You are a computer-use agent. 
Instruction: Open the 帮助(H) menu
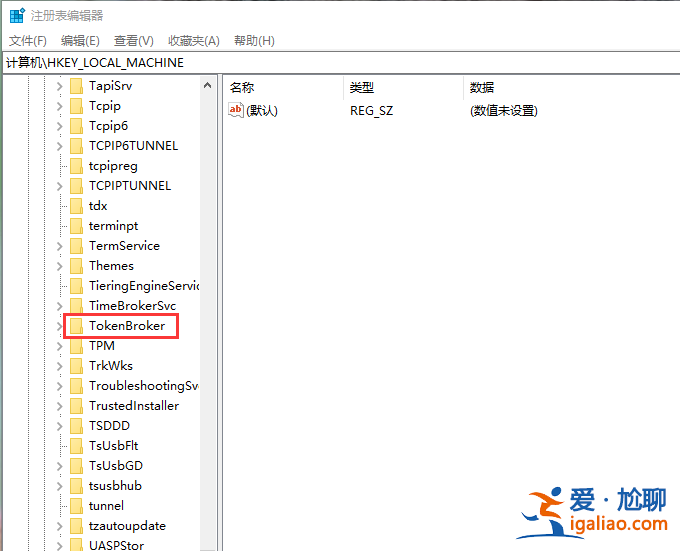click(x=255, y=41)
